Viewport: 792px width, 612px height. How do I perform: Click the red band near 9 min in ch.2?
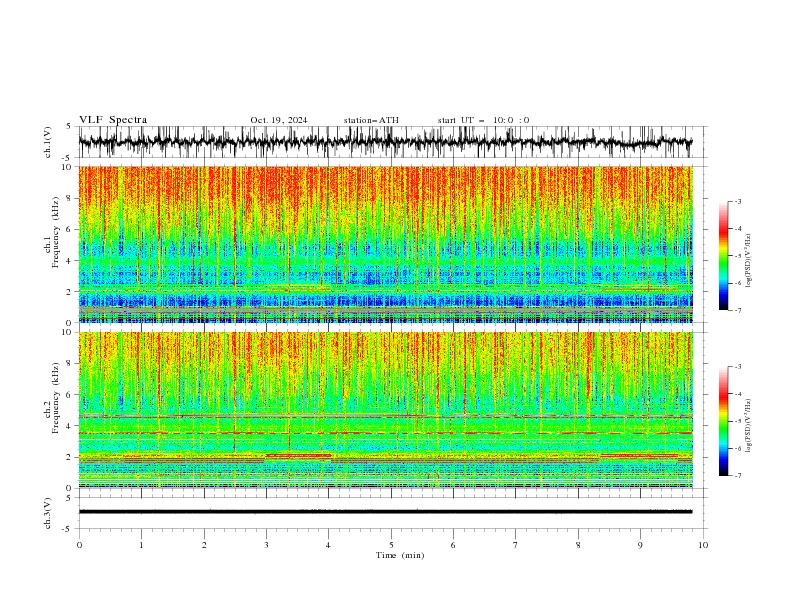point(639,456)
